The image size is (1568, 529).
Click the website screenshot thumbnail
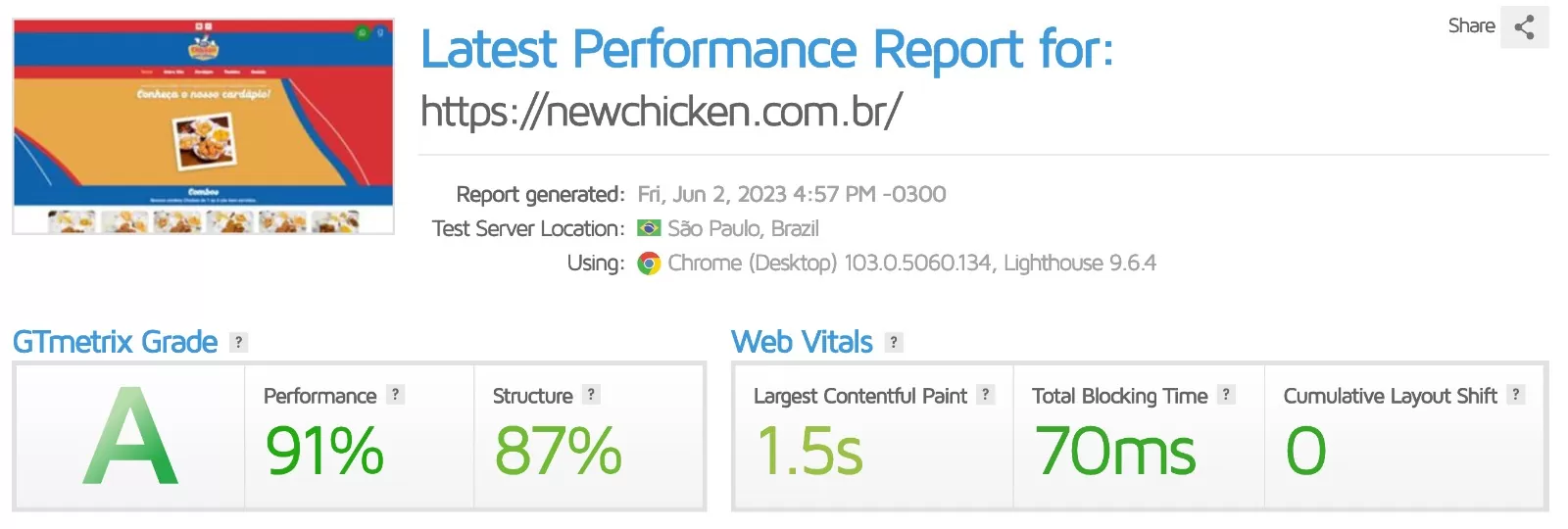(x=203, y=126)
